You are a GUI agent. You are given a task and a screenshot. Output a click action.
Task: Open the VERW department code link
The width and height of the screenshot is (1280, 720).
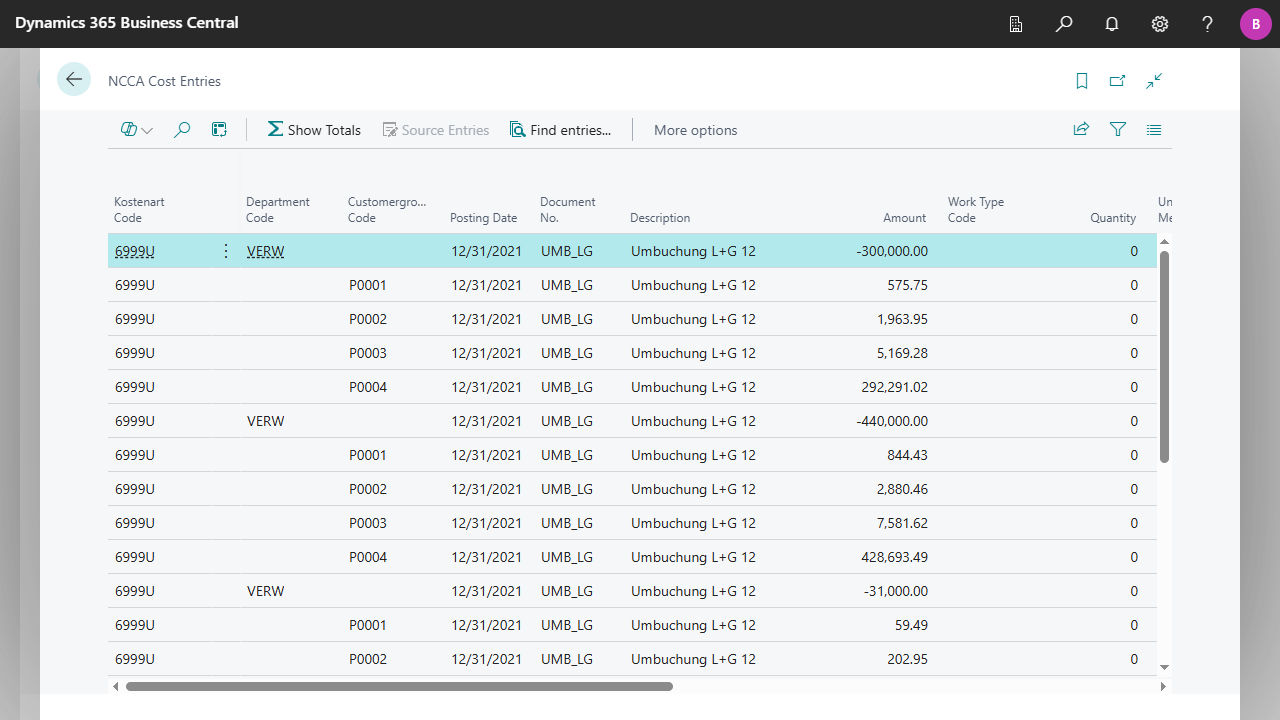pos(265,252)
